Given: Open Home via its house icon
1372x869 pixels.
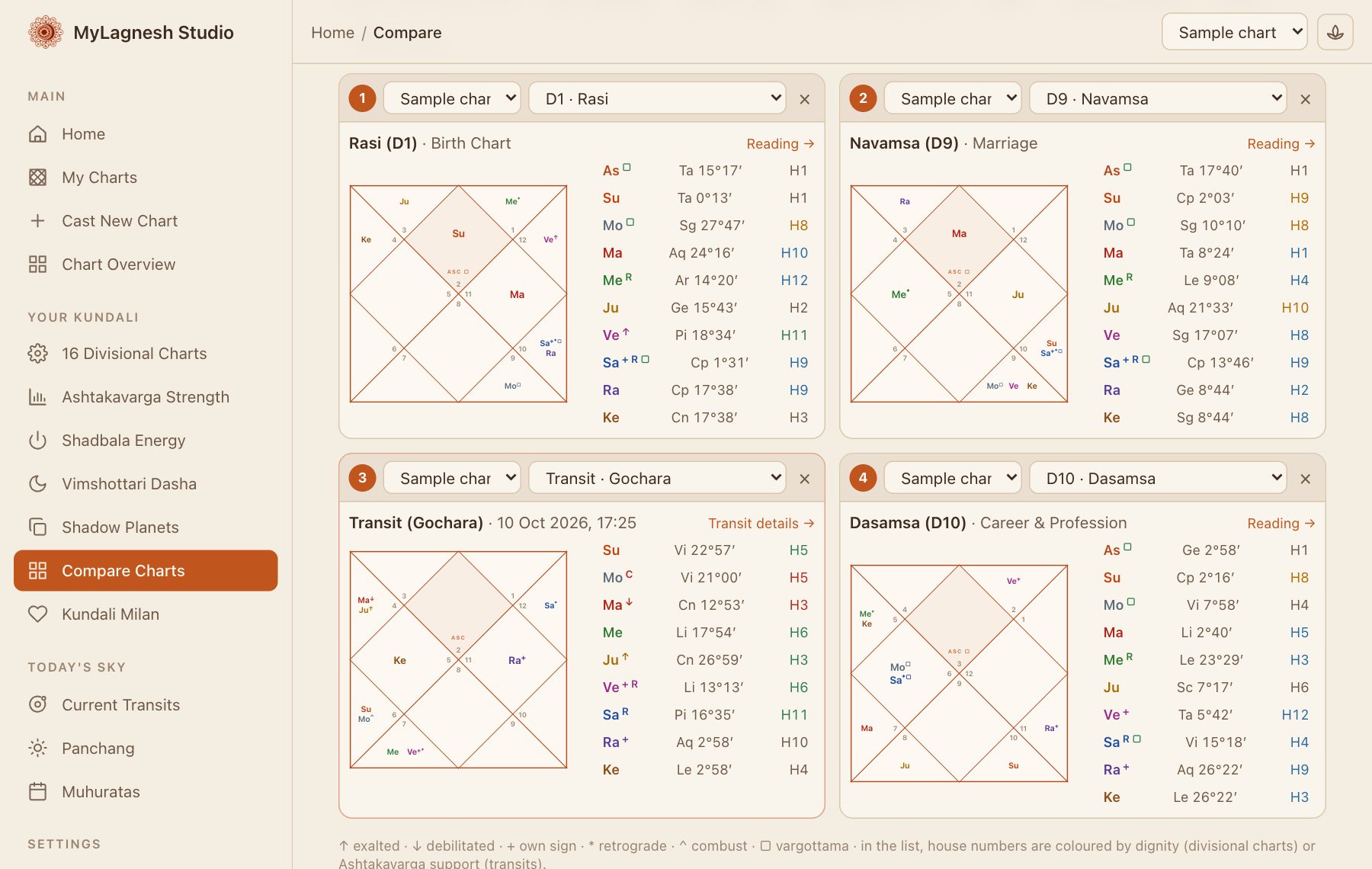Looking at the screenshot, I should (37, 134).
